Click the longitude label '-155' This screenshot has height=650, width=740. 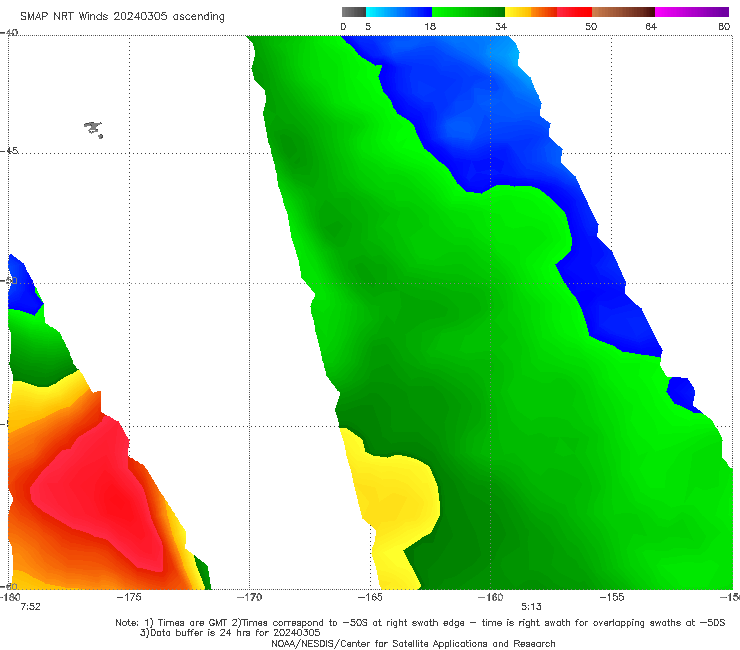pos(612,597)
